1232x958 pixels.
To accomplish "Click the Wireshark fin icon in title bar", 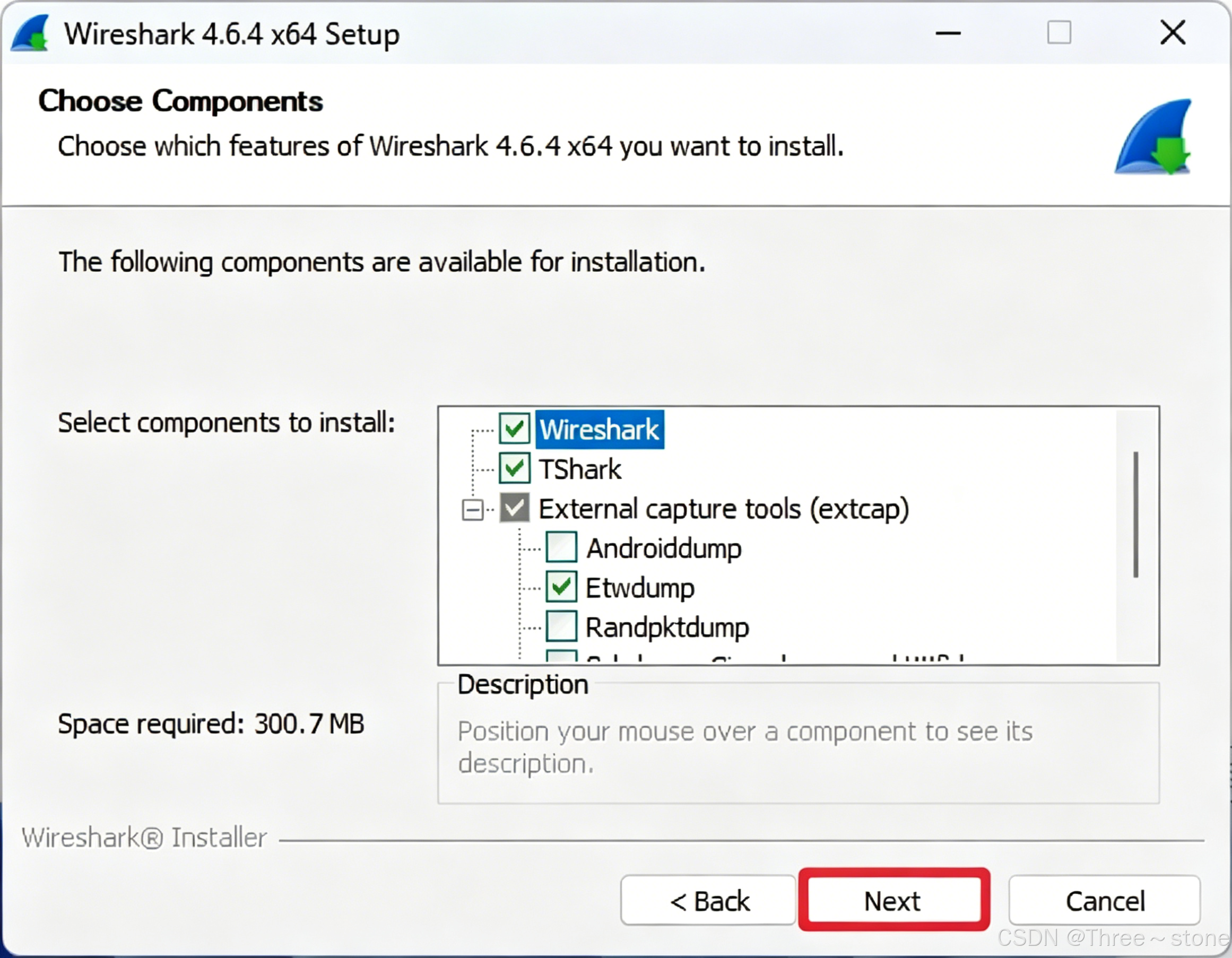I will 30,34.
